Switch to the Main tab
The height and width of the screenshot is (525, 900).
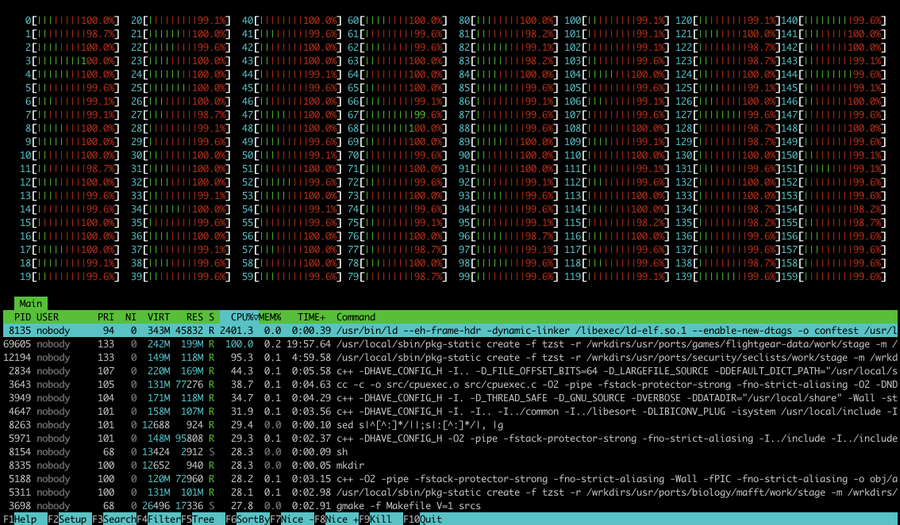31,304
